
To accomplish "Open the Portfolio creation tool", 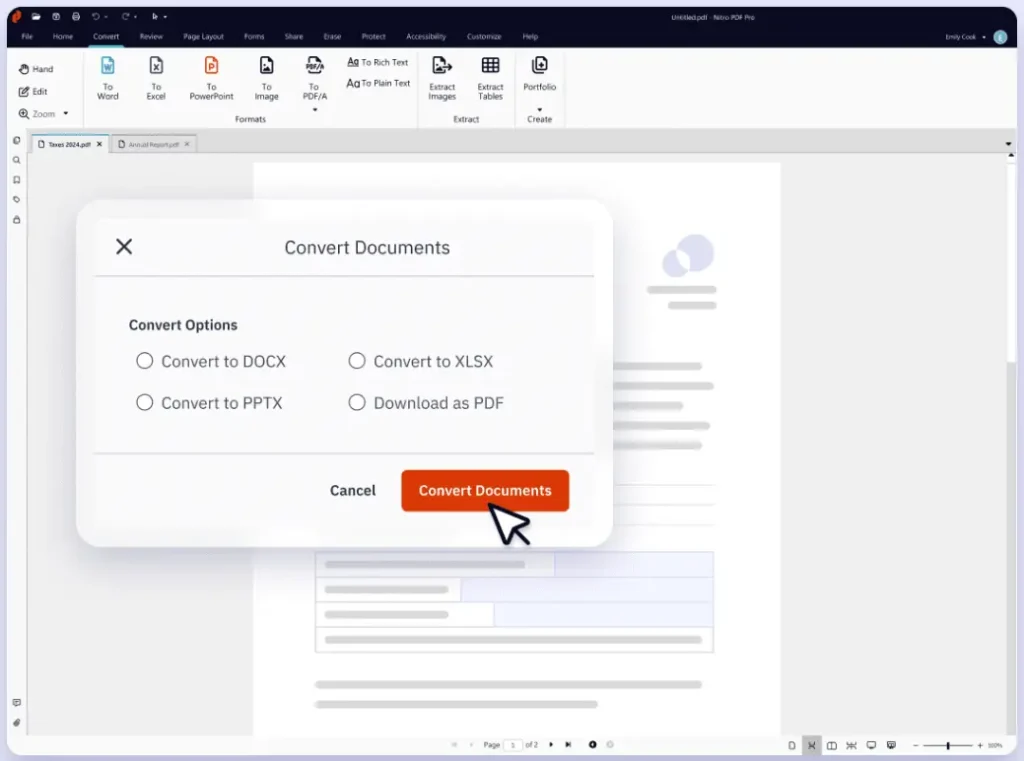I will [539, 78].
